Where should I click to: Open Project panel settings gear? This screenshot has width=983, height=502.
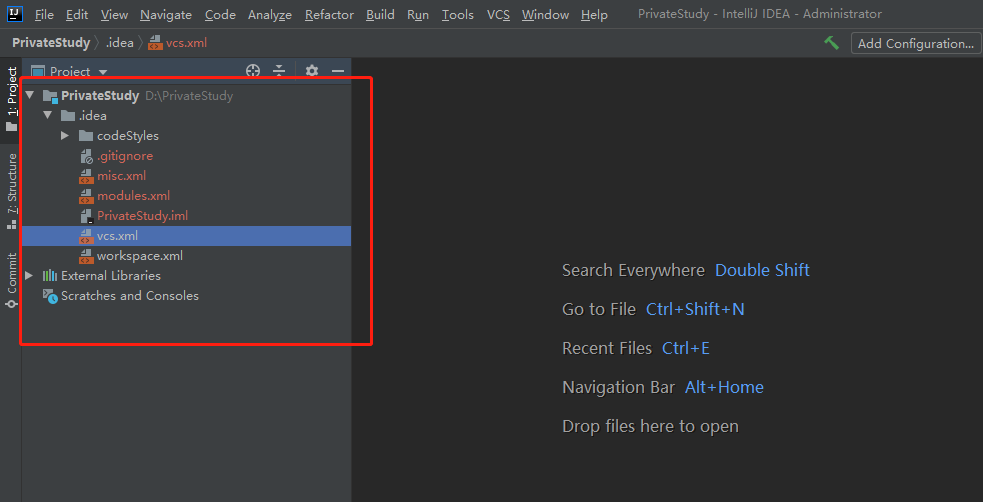pyautogui.click(x=311, y=71)
